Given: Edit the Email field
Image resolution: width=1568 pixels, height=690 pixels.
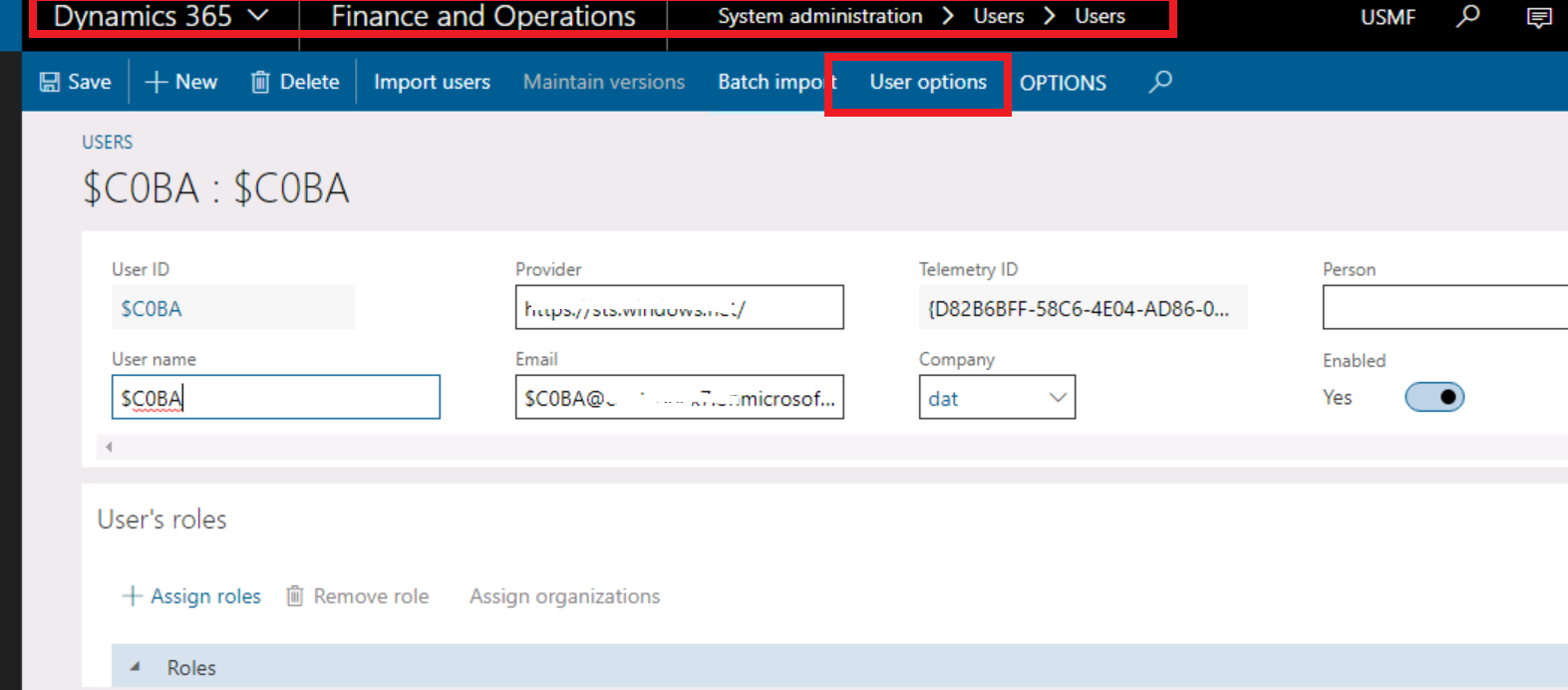Looking at the screenshot, I should [679, 397].
